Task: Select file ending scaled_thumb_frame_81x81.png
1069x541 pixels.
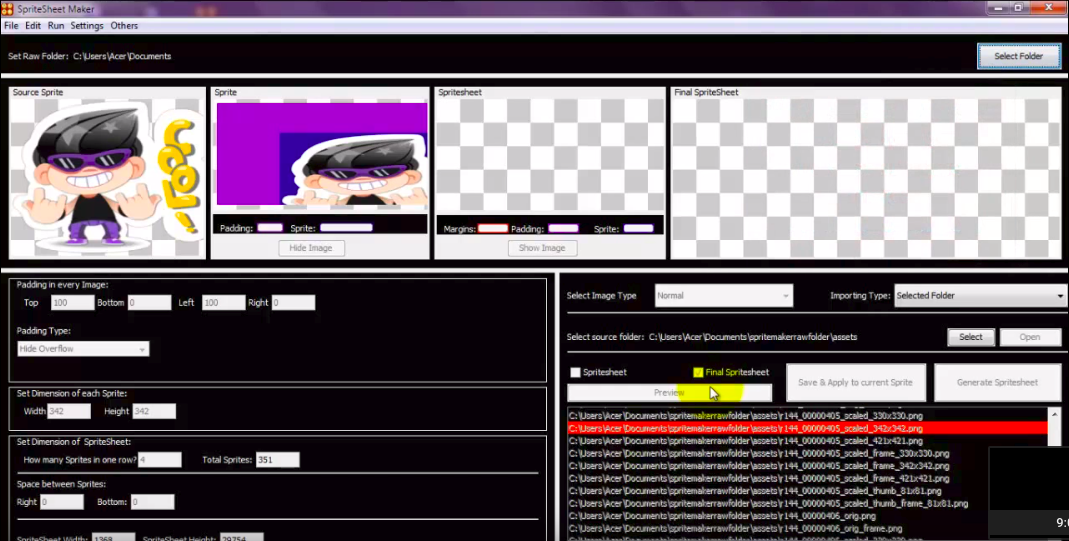Action: click(768, 504)
